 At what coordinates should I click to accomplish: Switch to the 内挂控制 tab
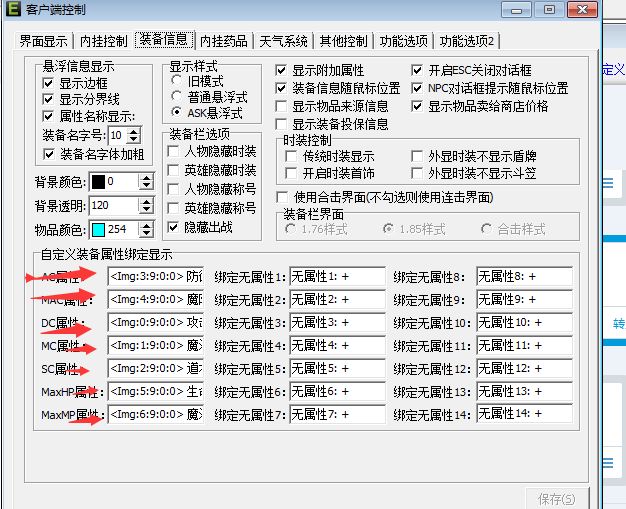(103, 41)
